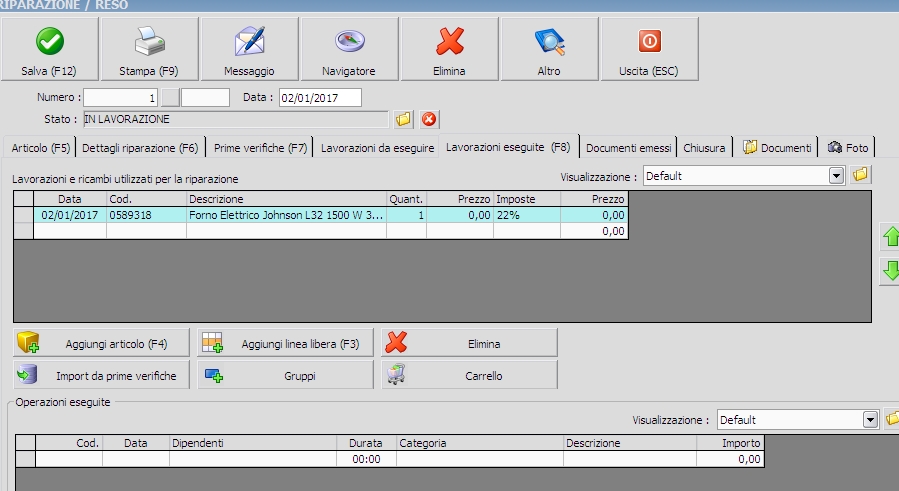
Task: Open the Altro magnifier book icon
Action: coord(549,41)
